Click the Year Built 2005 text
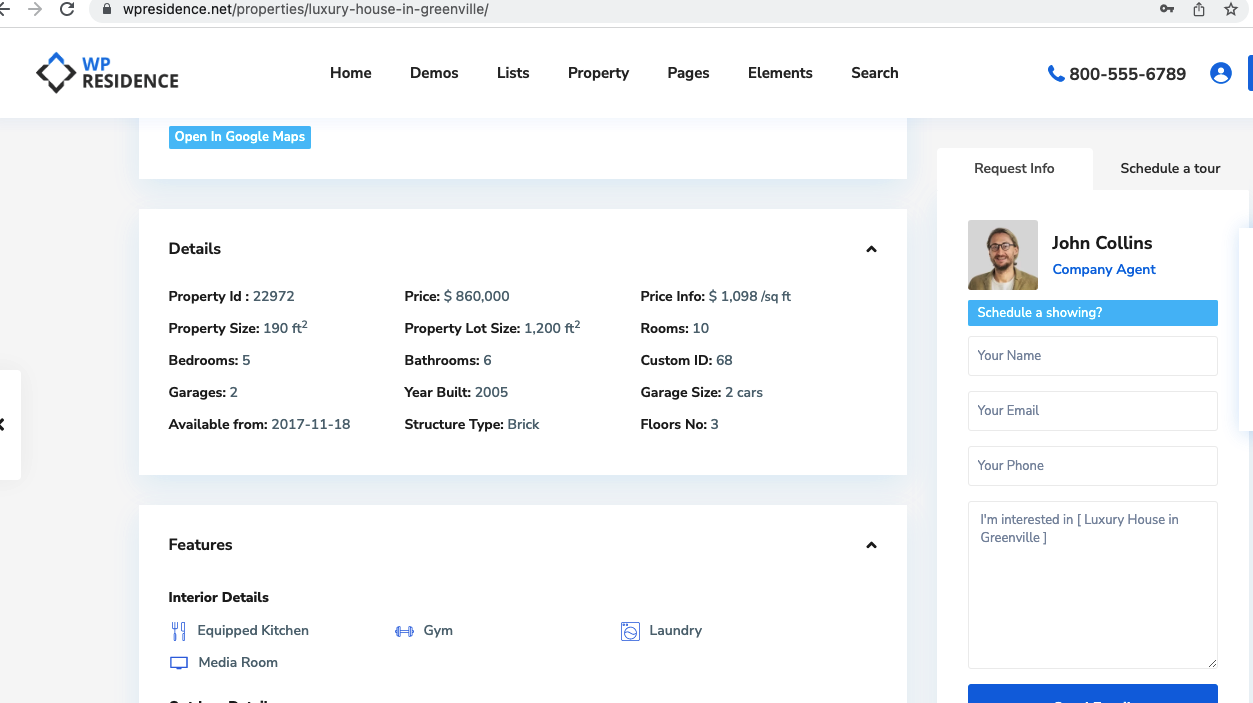The height and width of the screenshot is (703, 1253). (456, 393)
